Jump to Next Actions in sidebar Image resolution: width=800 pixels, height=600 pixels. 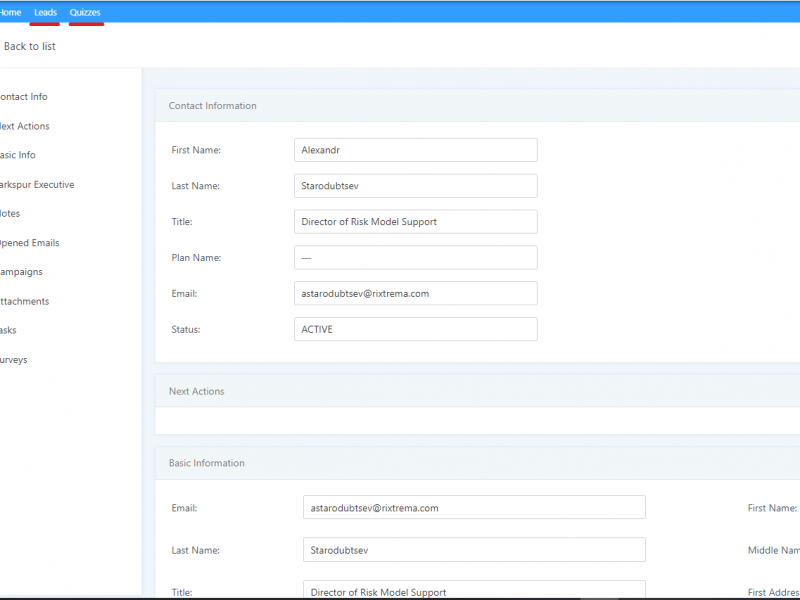(x=25, y=126)
